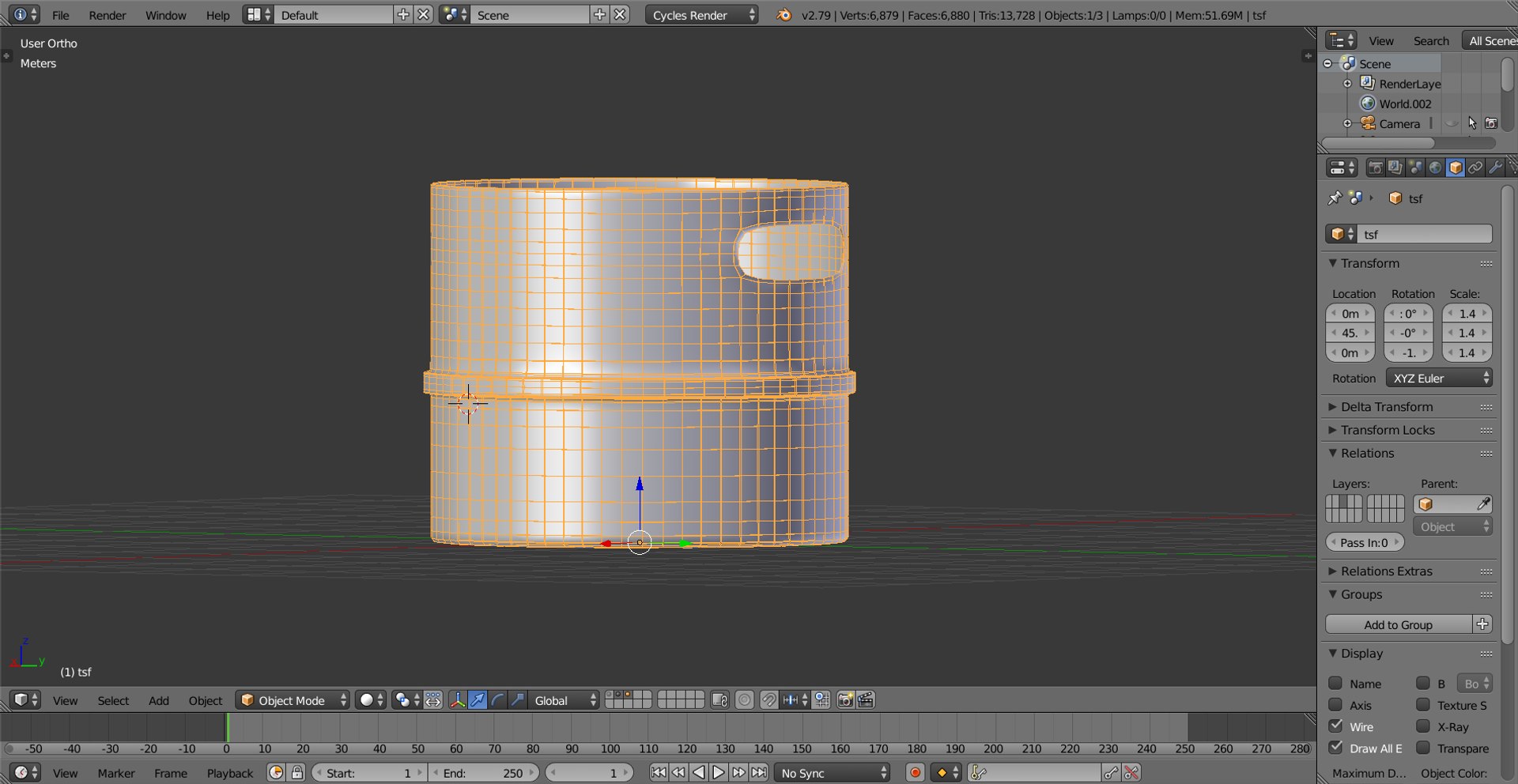Toggle the use preview range clock icon
The width and height of the screenshot is (1518, 784).
point(276,773)
